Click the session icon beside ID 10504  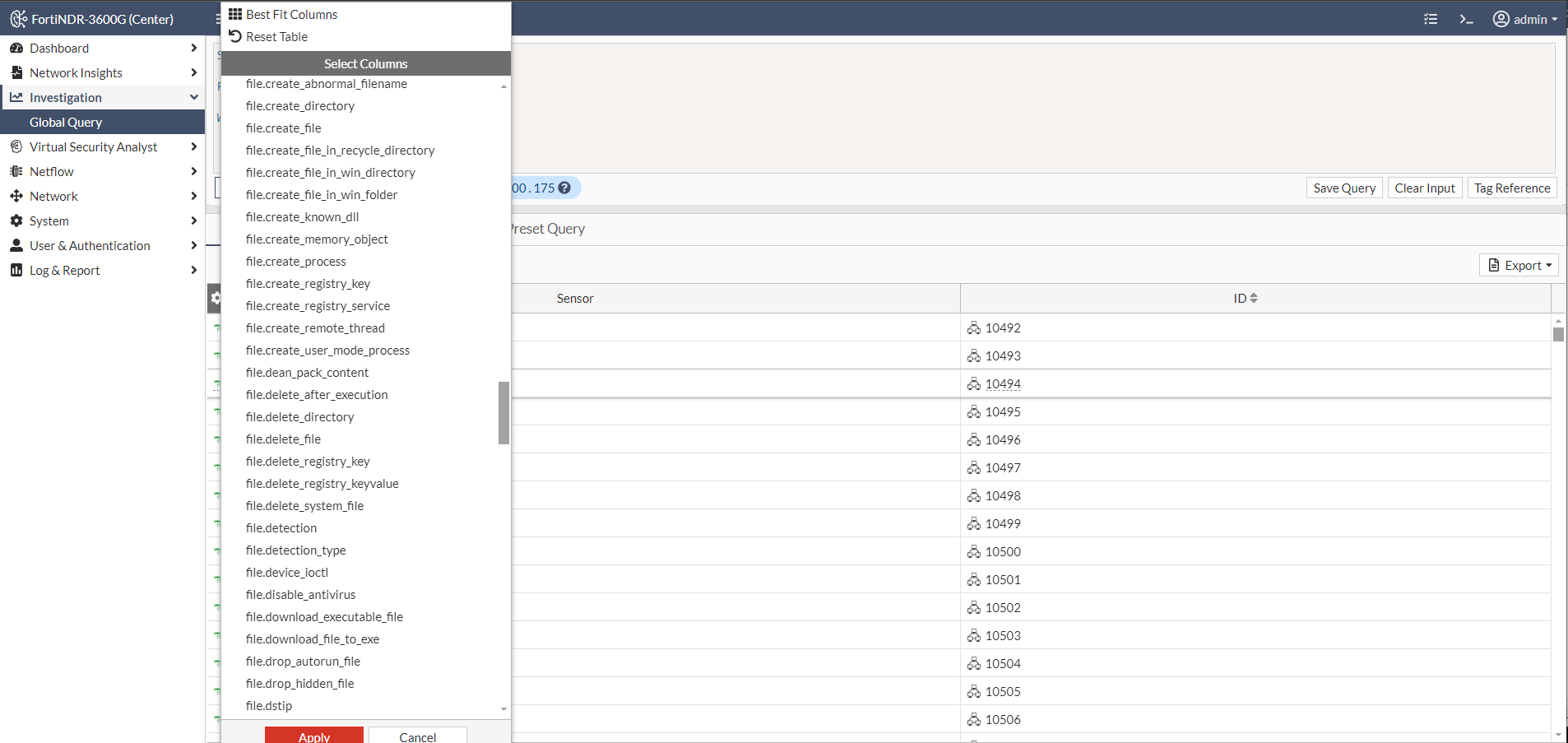(974, 663)
